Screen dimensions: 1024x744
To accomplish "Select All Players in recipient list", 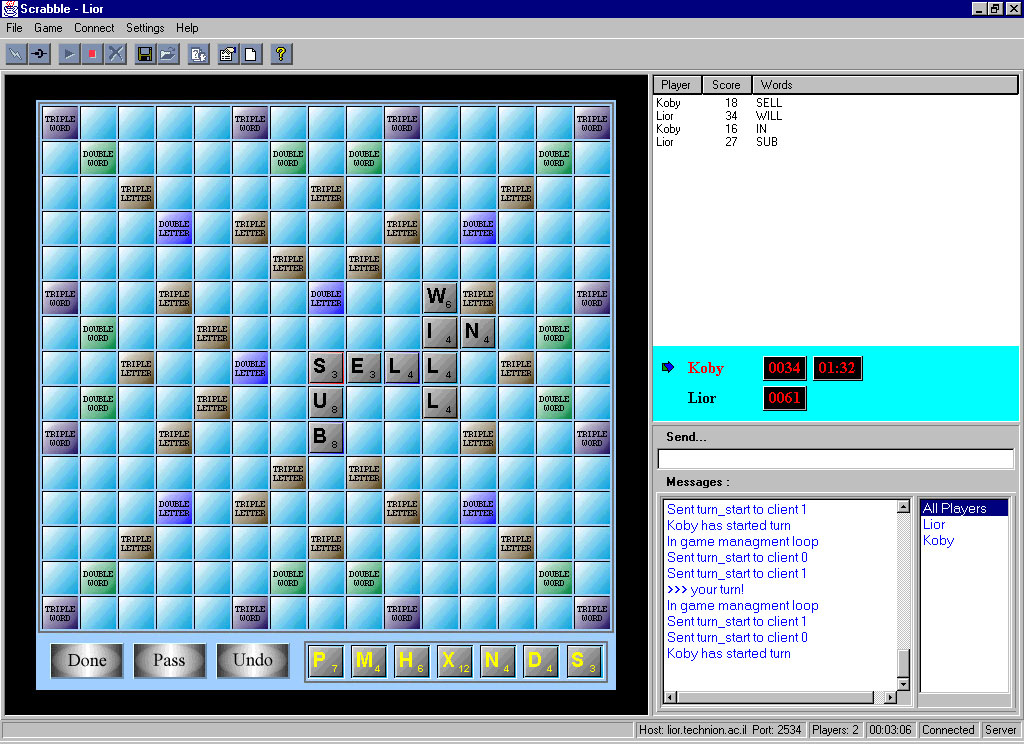I will pos(964,508).
